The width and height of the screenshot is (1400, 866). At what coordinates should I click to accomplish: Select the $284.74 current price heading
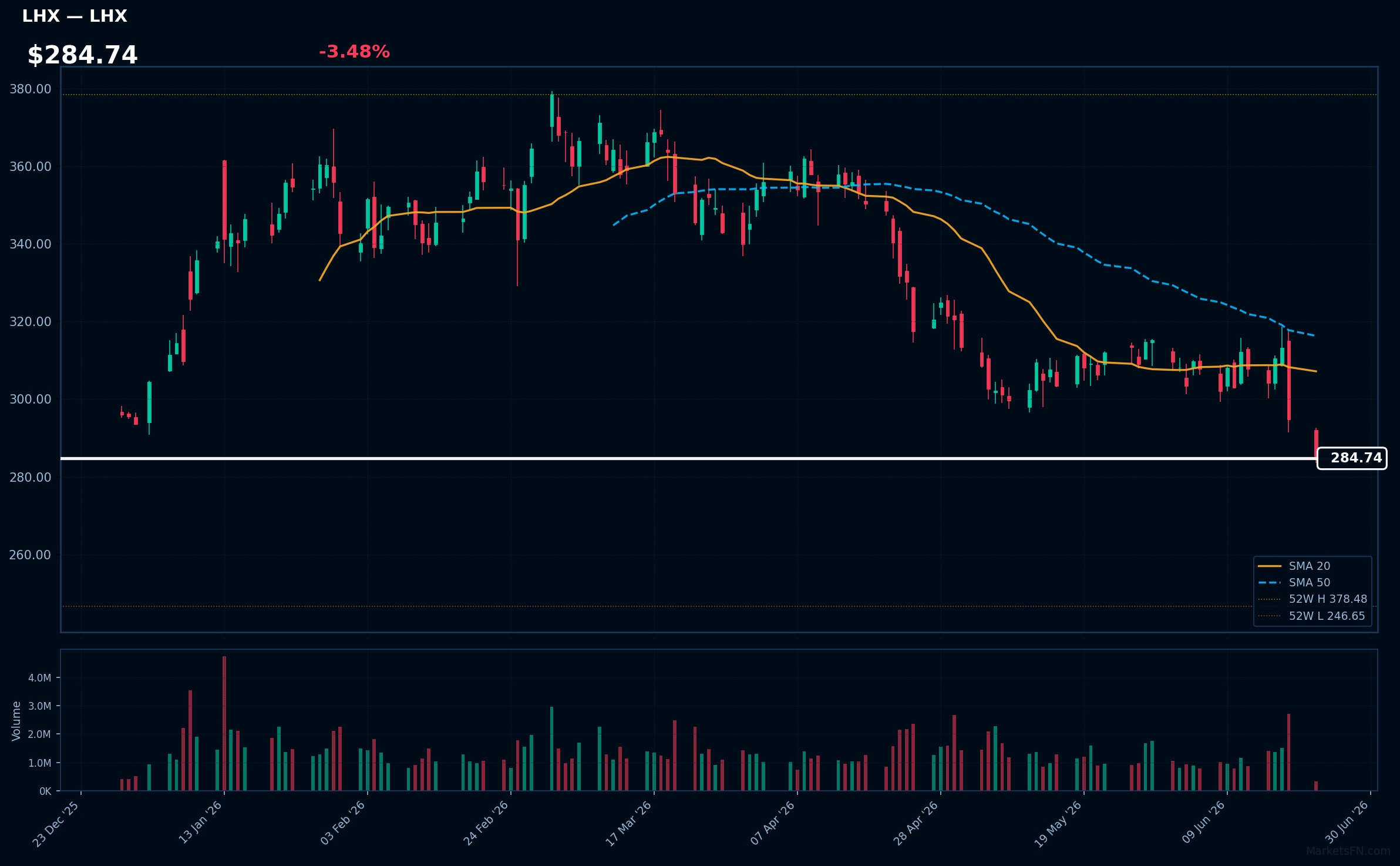pyautogui.click(x=82, y=55)
